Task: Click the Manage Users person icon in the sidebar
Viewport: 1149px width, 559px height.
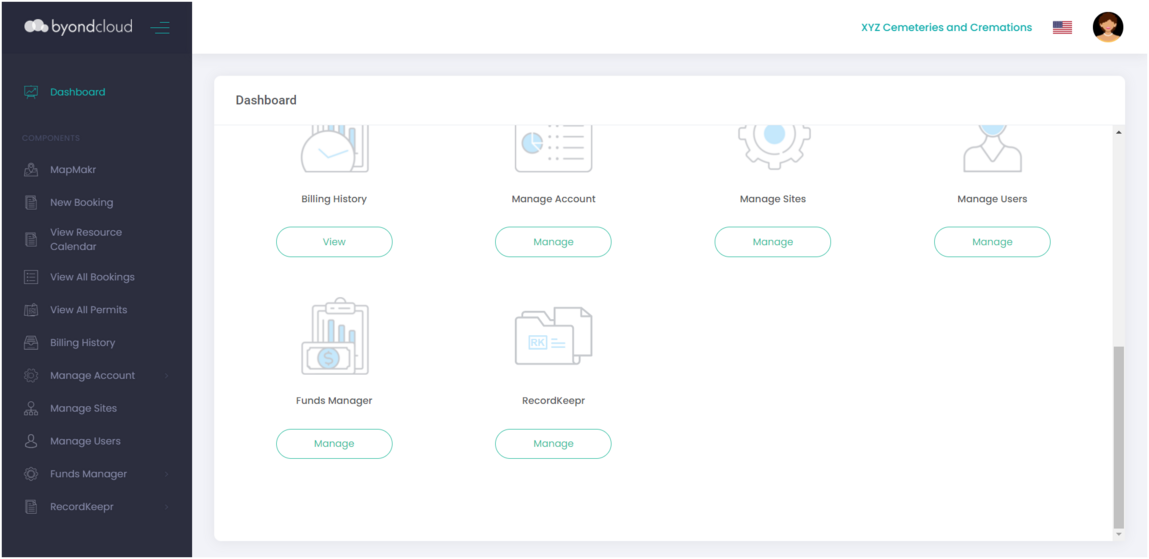Action: pos(31,442)
